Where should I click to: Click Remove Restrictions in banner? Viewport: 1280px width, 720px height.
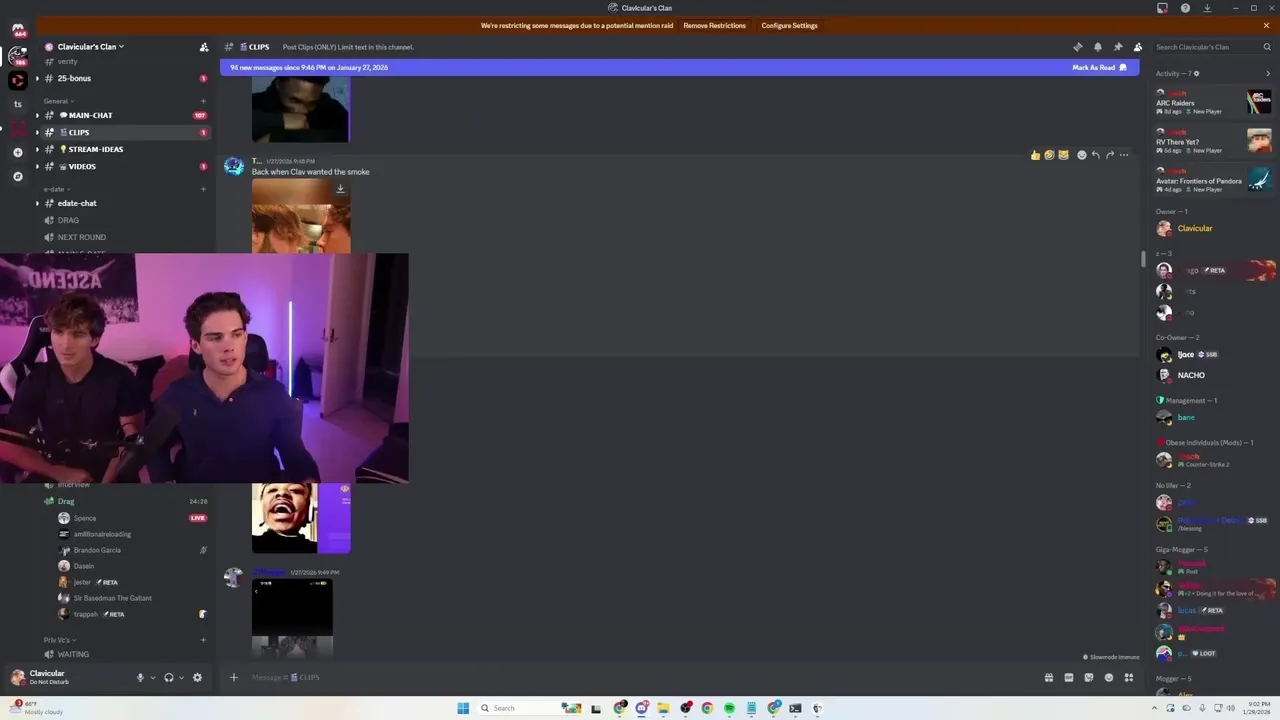tap(714, 25)
